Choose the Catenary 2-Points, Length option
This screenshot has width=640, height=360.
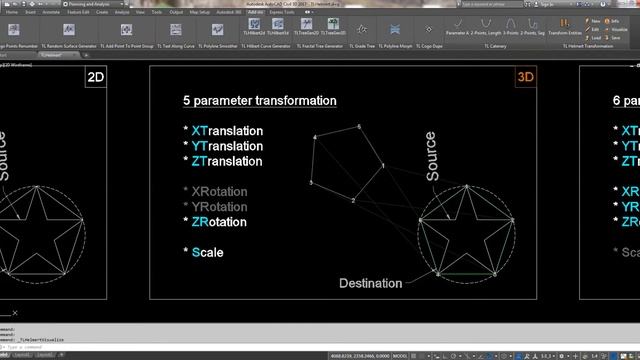(486, 27)
